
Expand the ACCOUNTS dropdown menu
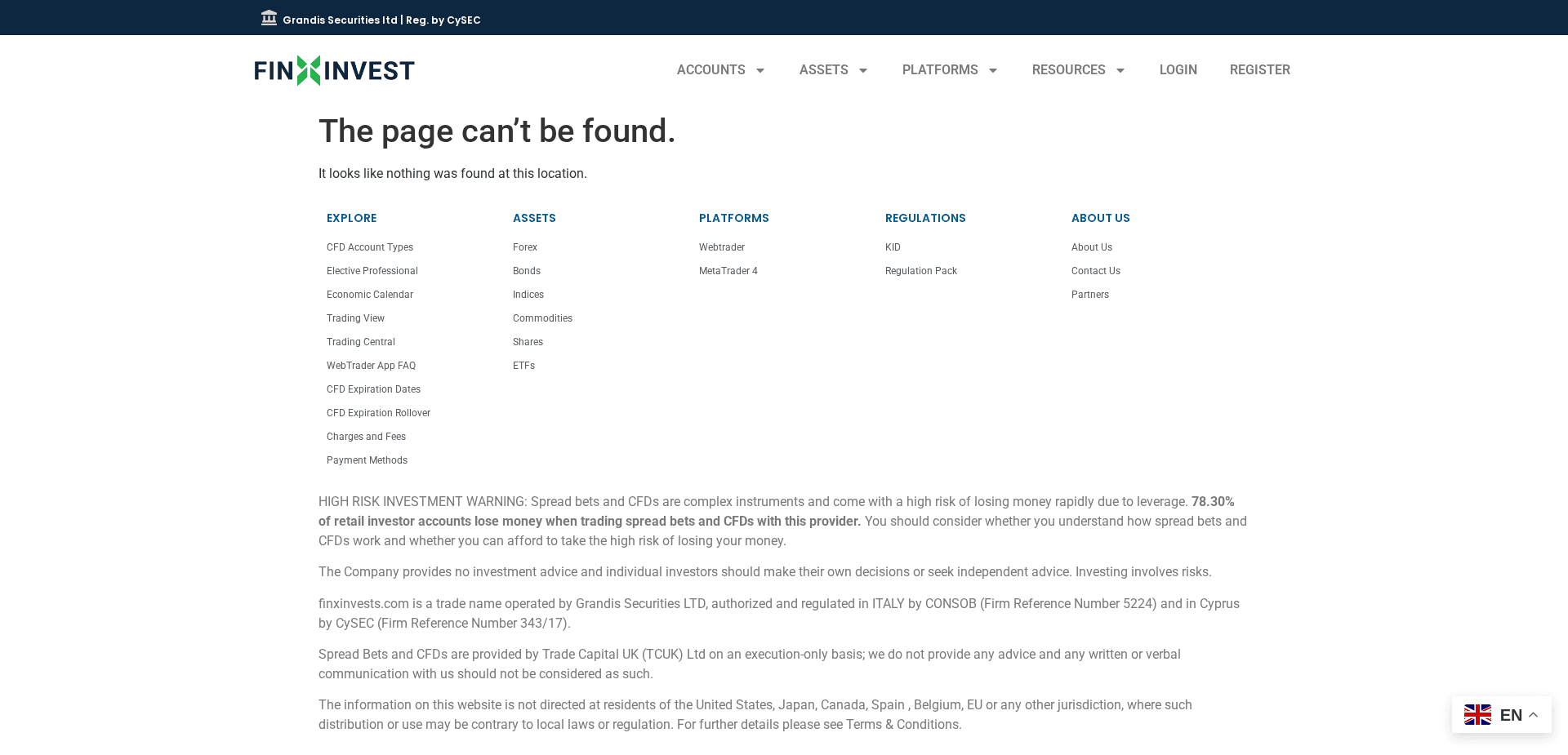point(720,70)
